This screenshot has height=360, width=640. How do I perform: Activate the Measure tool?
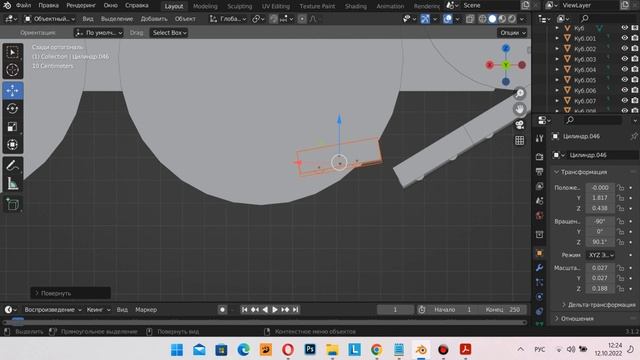click(13, 183)
